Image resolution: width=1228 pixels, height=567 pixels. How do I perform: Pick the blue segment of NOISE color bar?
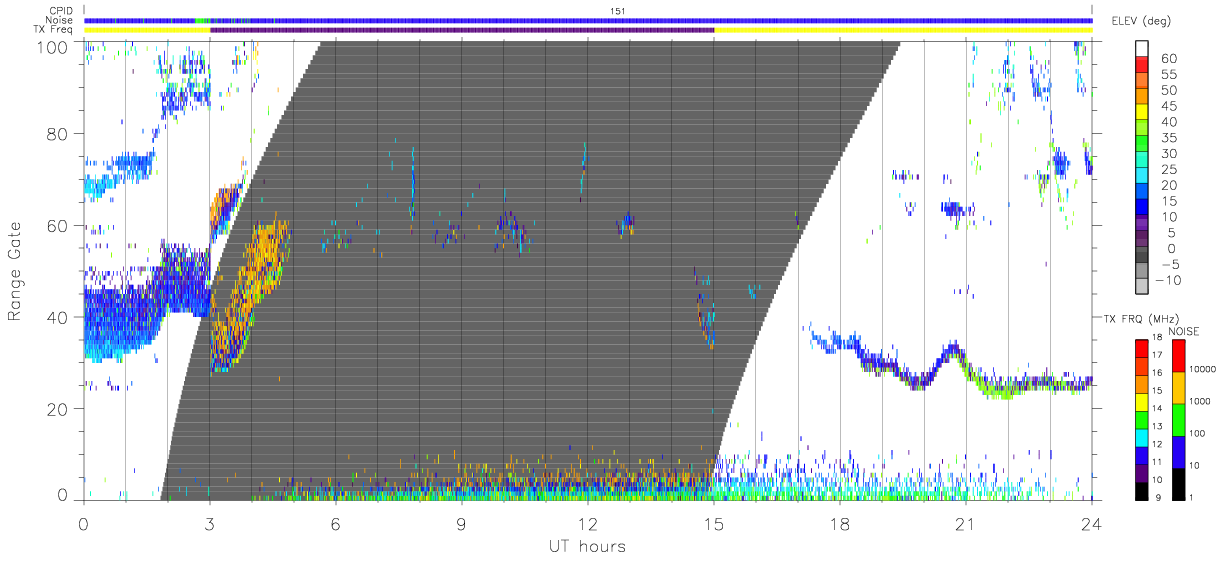click(1178, 451)
